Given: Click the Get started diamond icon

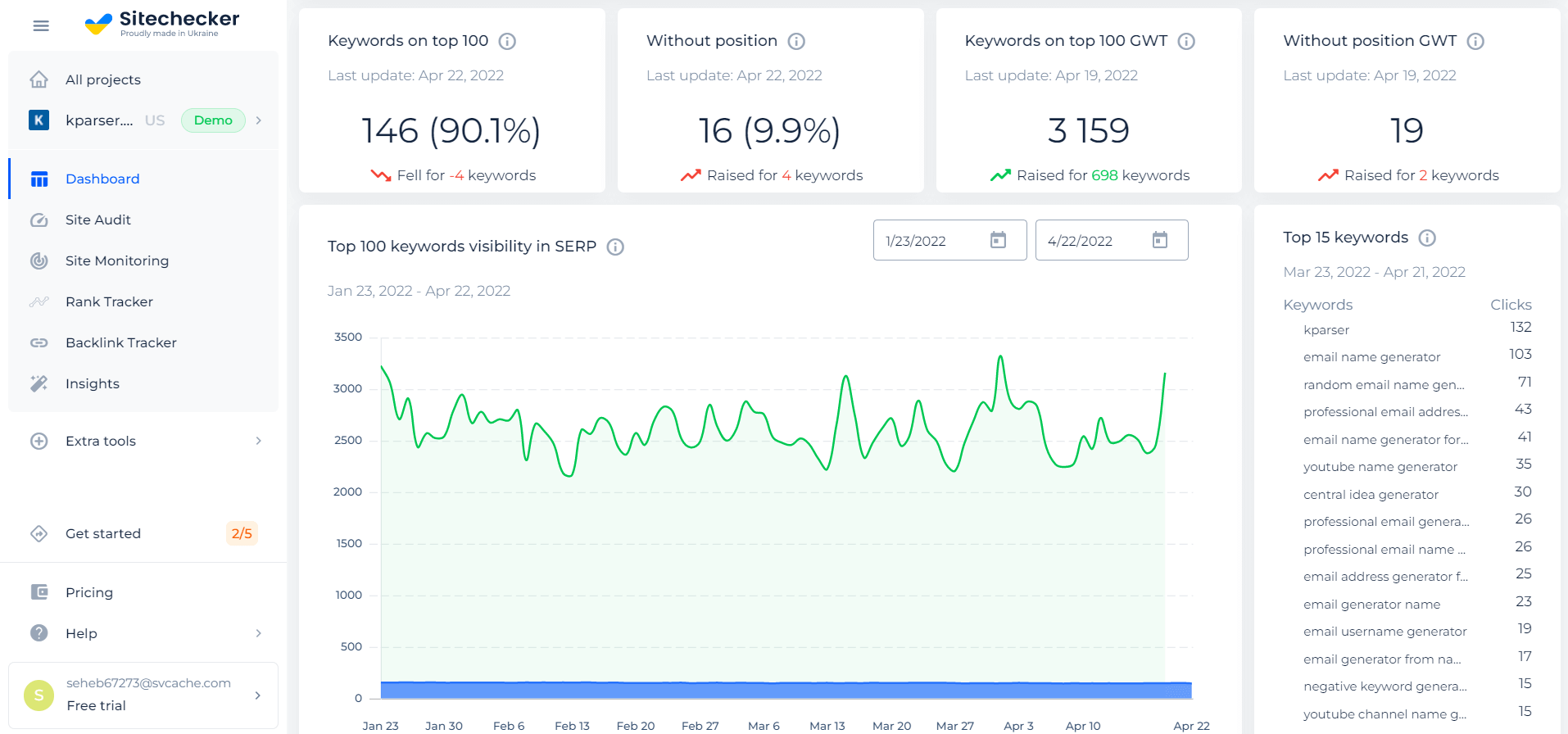Looking at the screenshot, I should point(39,533).
